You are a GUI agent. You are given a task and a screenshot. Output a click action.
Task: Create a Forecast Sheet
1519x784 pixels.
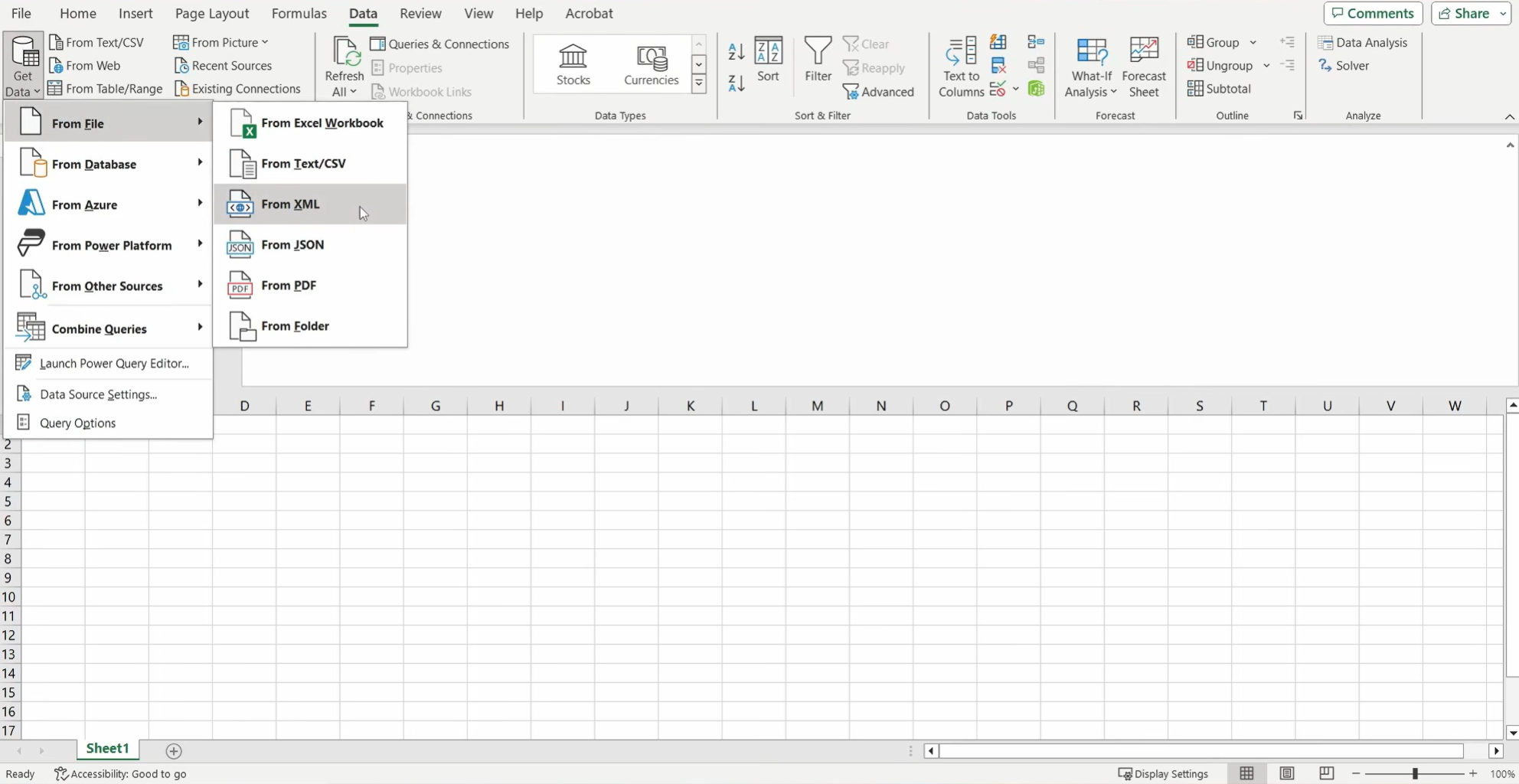(1144, 67)
